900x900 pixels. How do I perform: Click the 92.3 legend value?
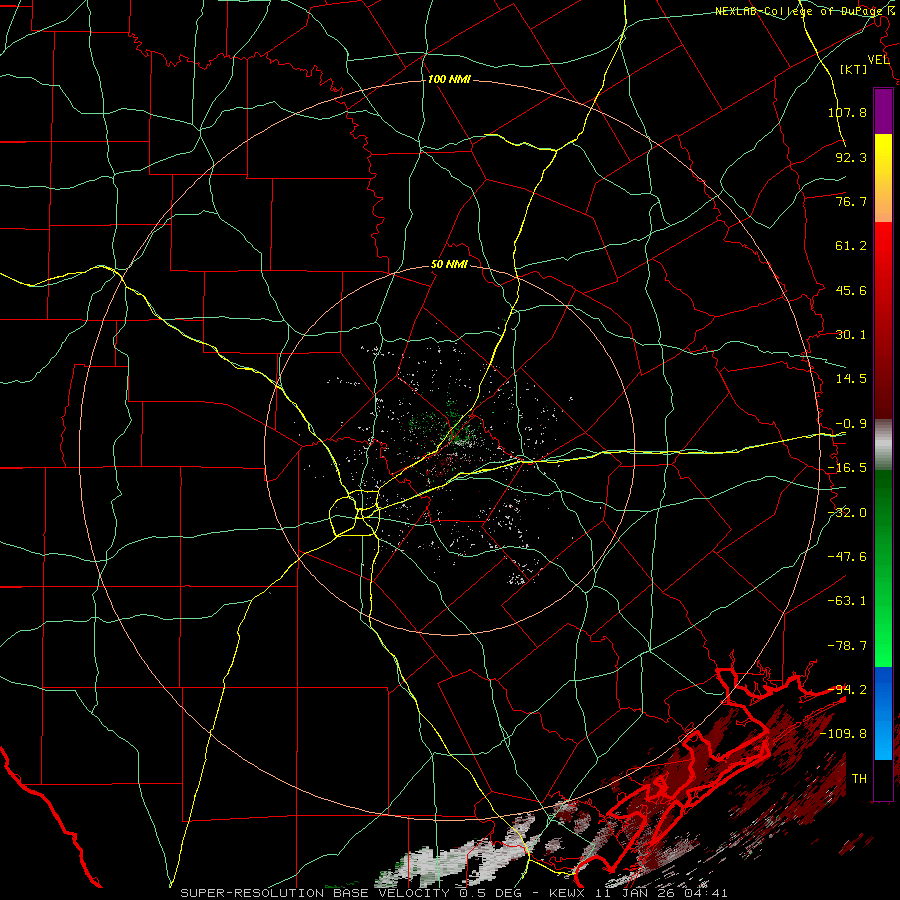pos(851,157)
